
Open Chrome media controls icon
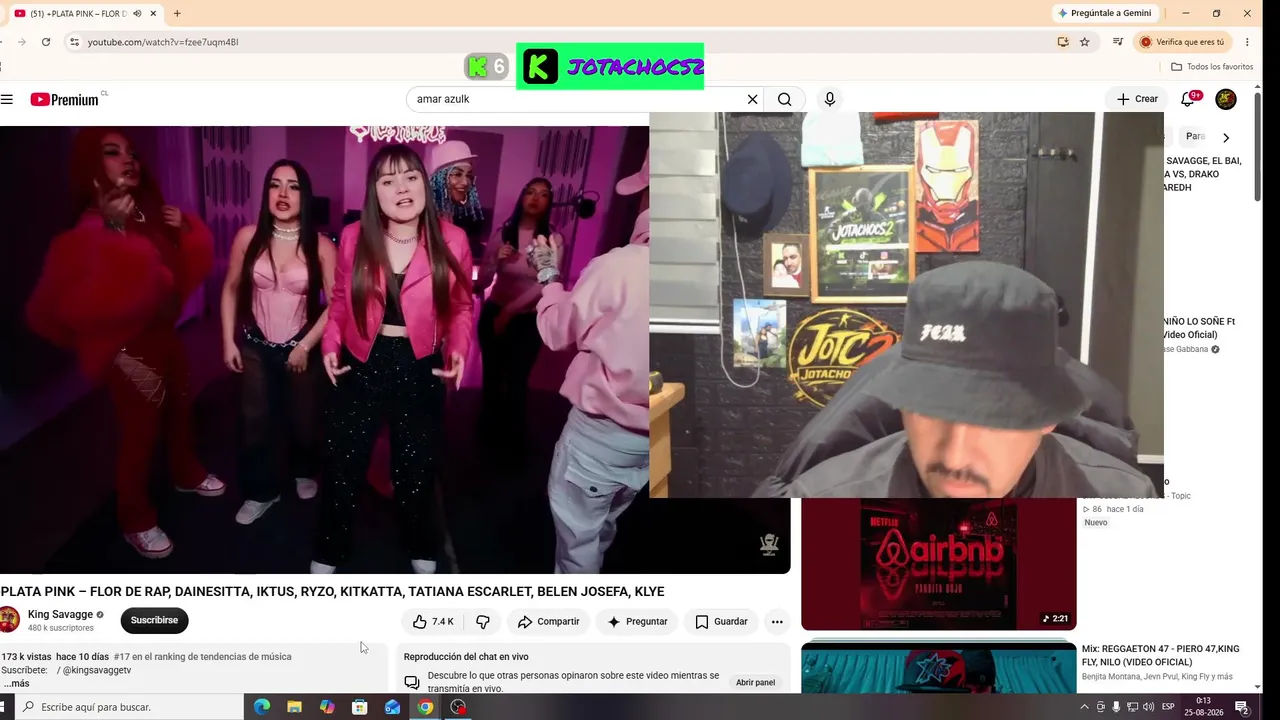pos(1118,42)
